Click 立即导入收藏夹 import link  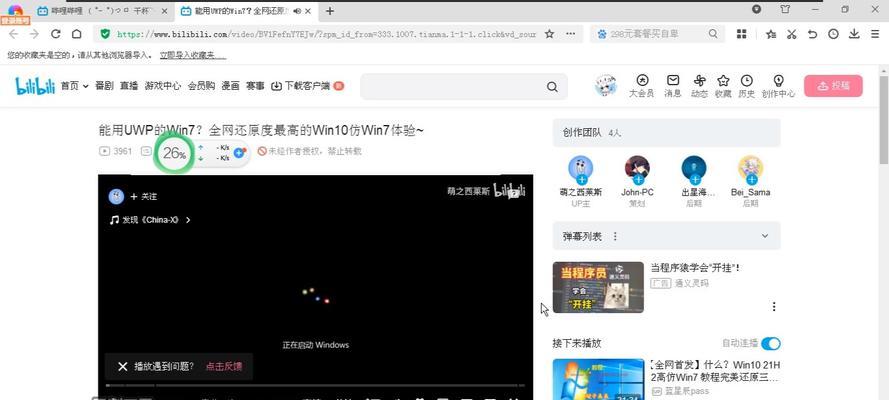click(x=193, y=56)
